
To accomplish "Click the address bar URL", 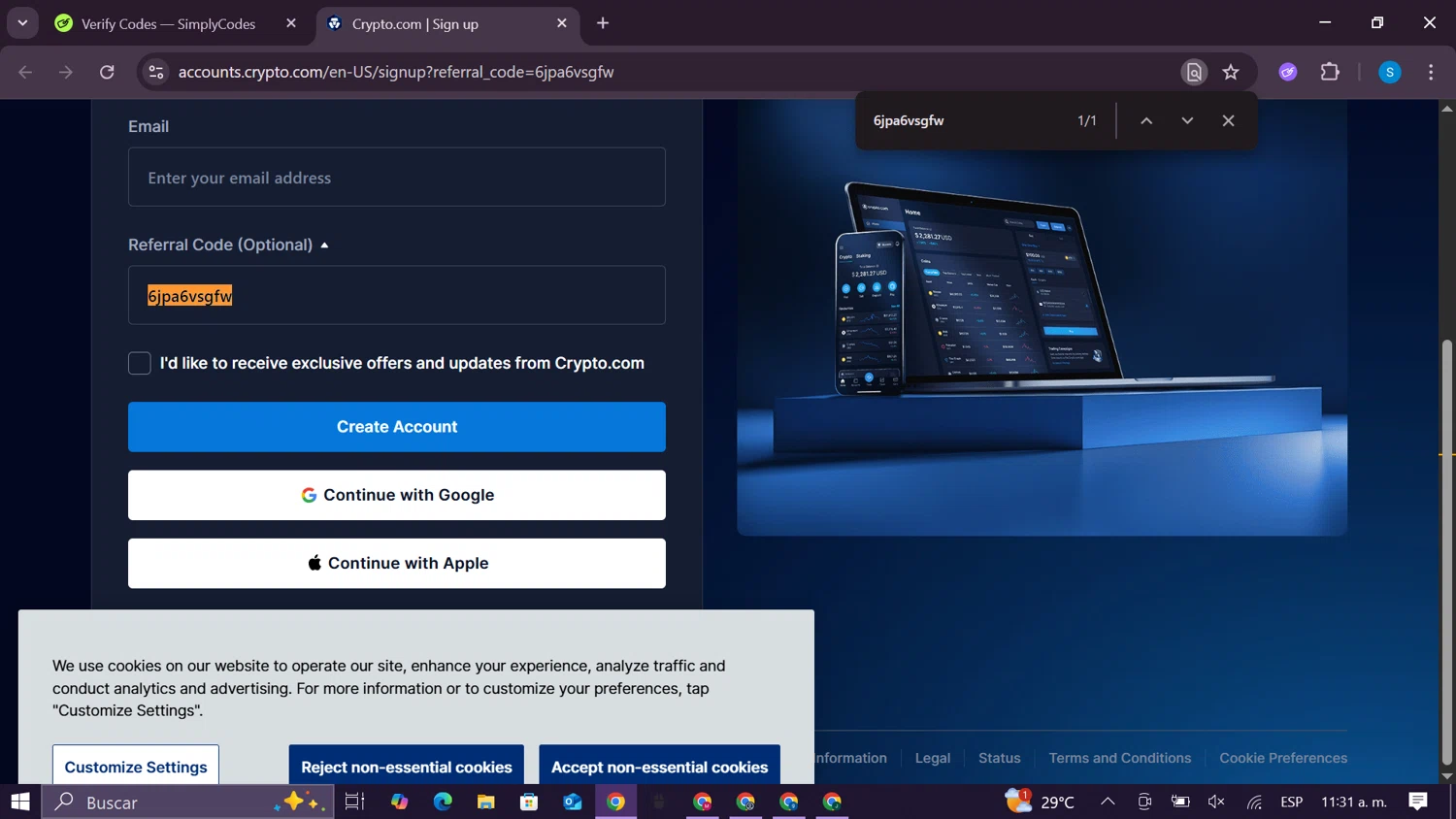I will point(396,72).
